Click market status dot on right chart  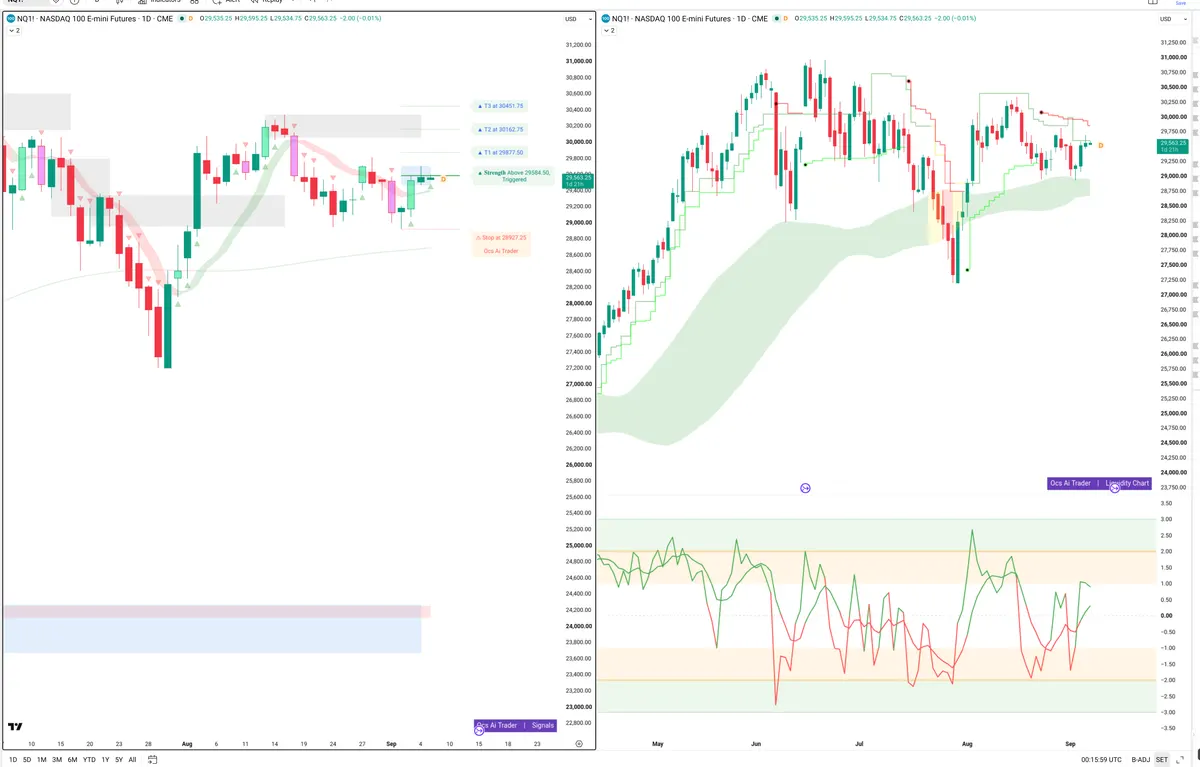pyautogui.click(x=776, y=19)
